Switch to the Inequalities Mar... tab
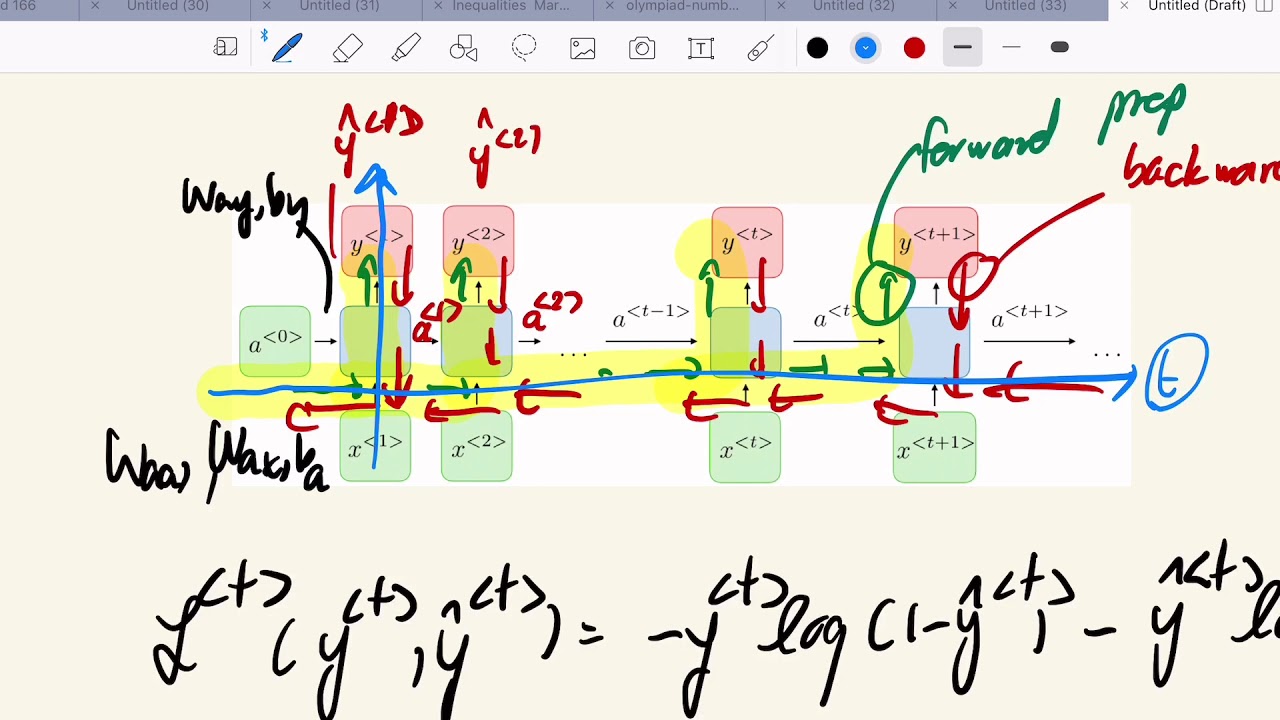 click(511, 6)
